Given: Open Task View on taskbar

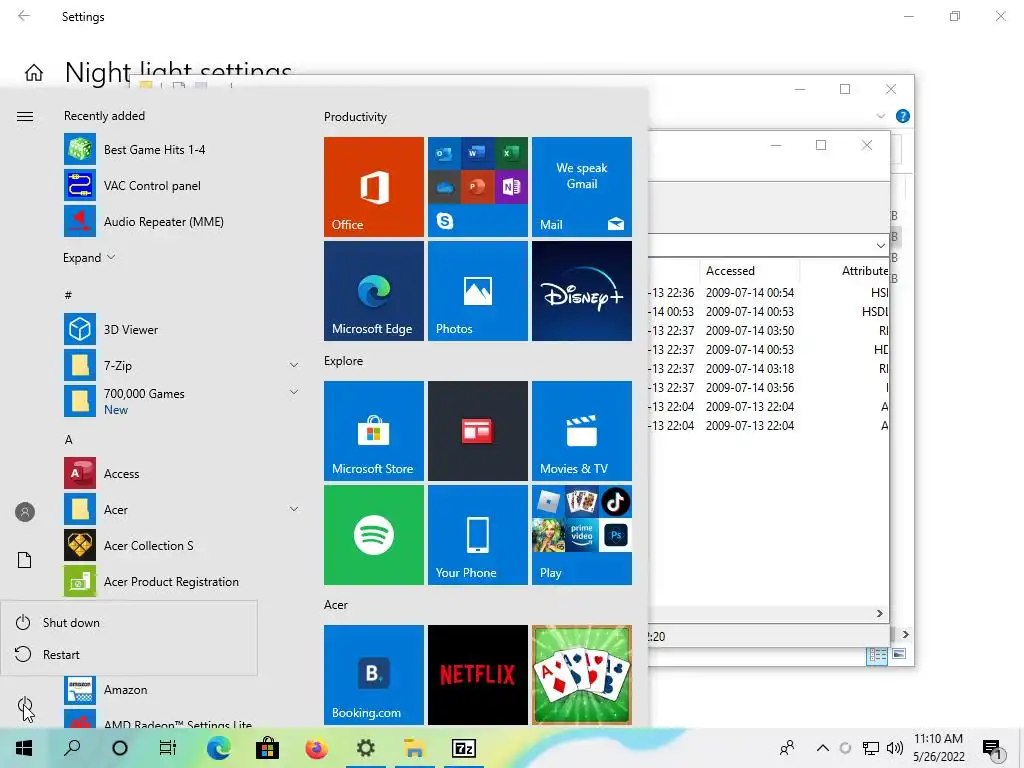Looking at the screenshot, I should [168, 748].
